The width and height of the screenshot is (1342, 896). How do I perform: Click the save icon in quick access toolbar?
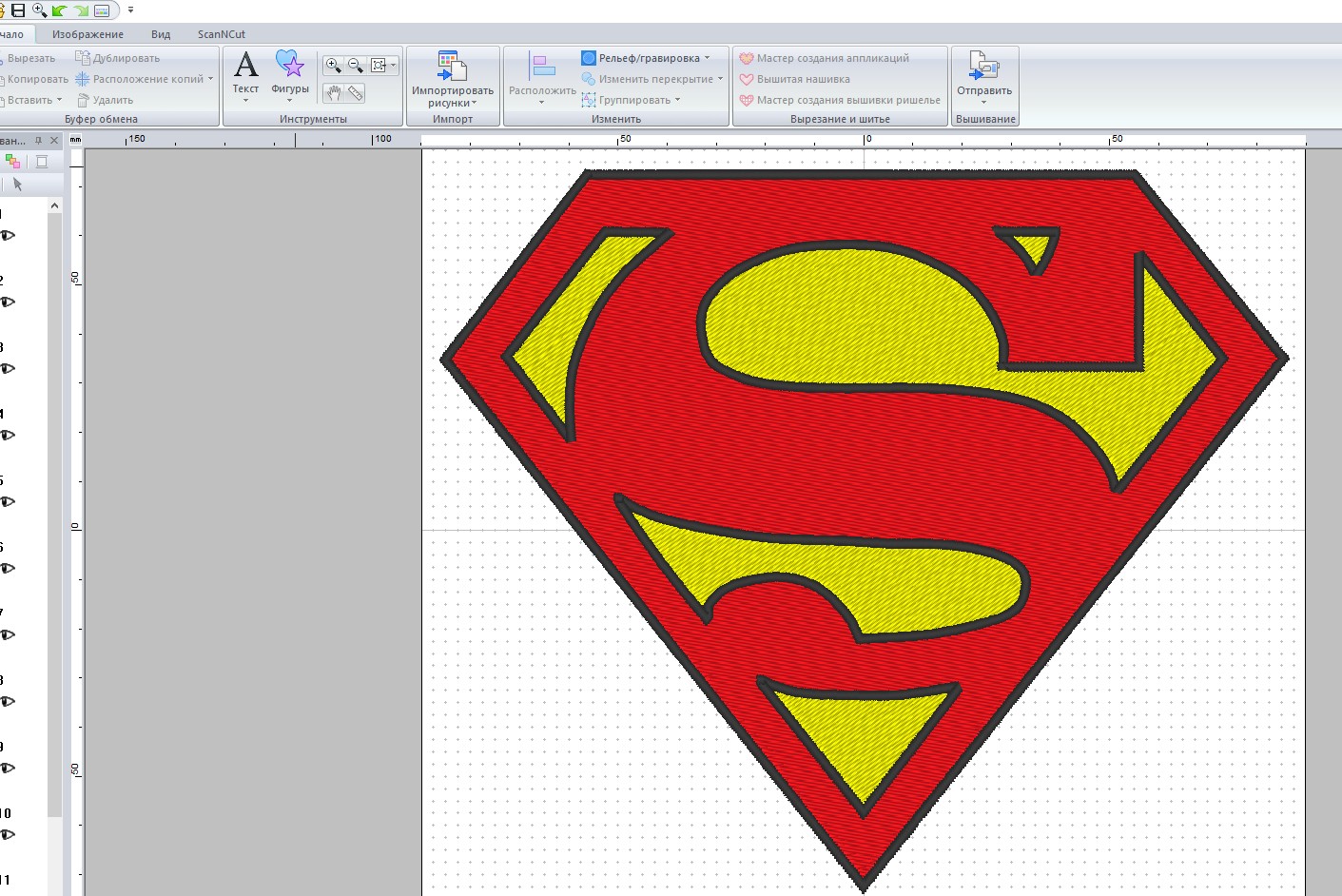tap(18, 10)
